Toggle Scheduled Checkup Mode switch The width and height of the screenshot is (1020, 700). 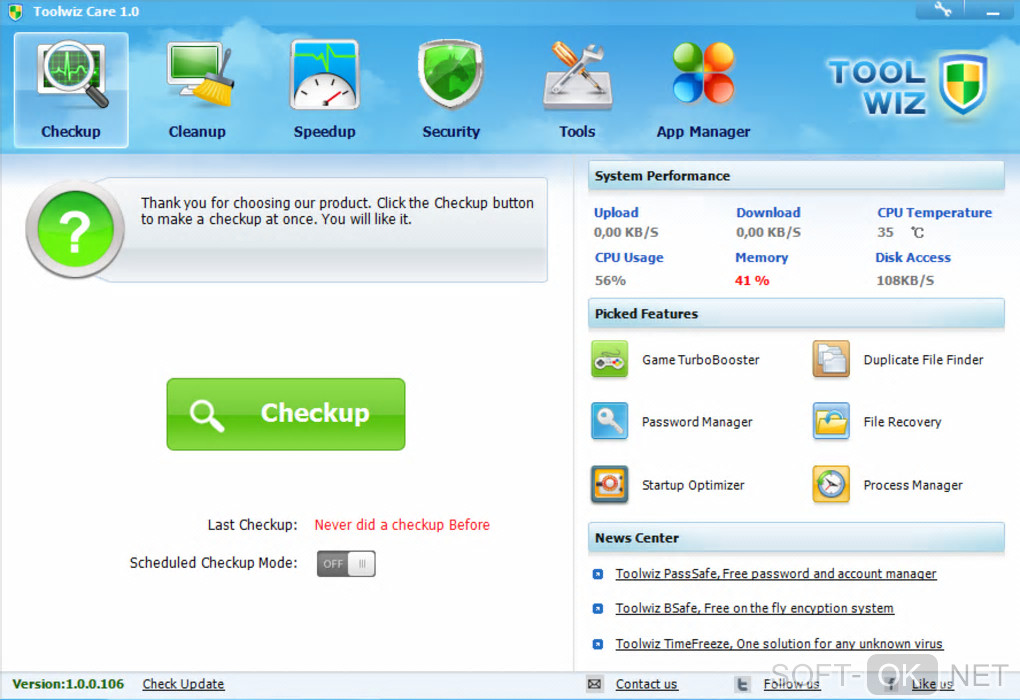click(346, 563)
